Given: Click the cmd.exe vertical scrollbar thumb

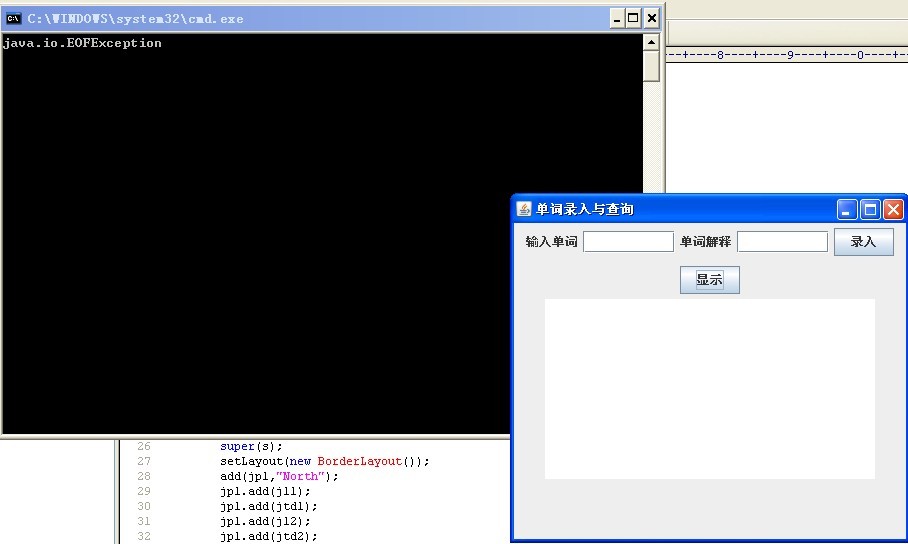Looking at the screenshot, I should coord(651,66).
